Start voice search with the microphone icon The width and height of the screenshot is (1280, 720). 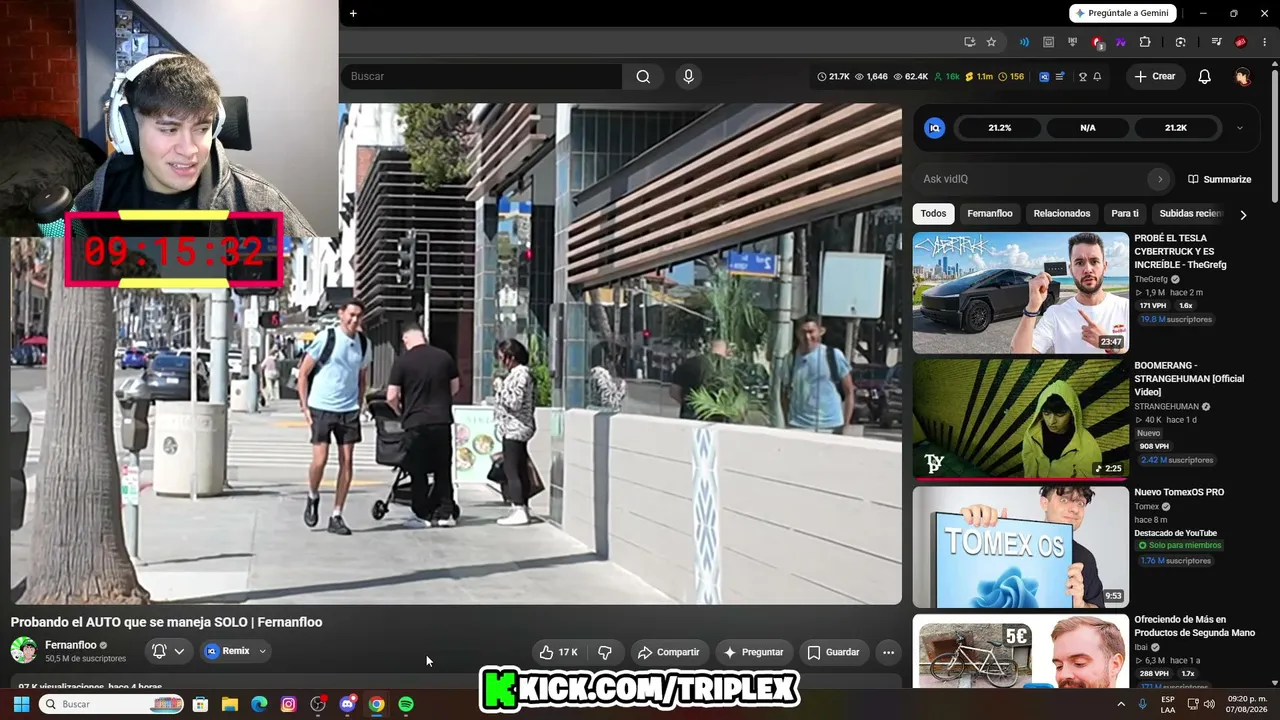point(688,76)
